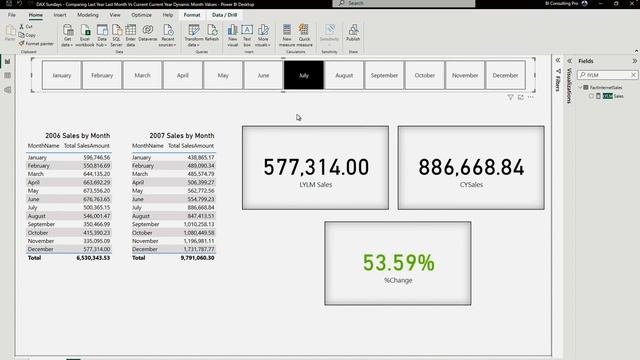The image size is (640, 360).
Task: Click Copy in clipboard group
Action: (x=27, y=35)
